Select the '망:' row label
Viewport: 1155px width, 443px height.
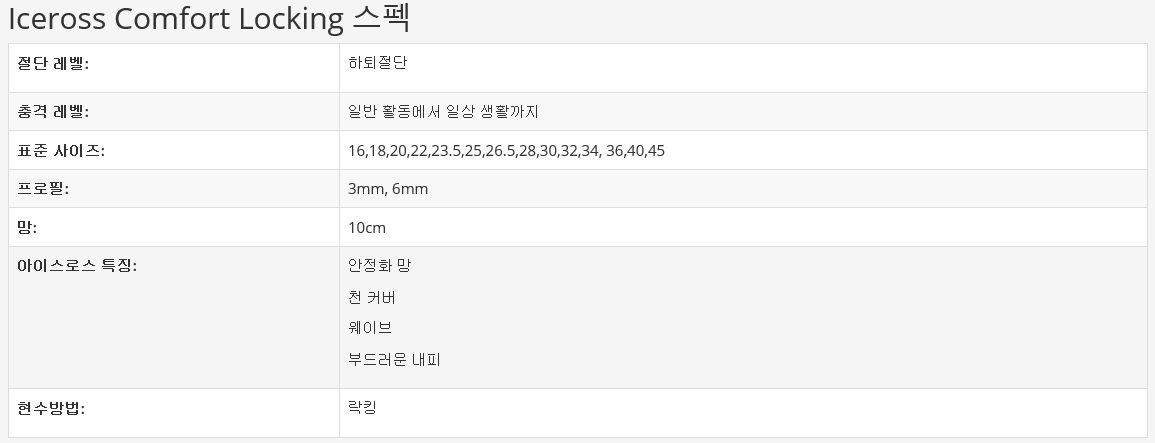click(27, 228)
